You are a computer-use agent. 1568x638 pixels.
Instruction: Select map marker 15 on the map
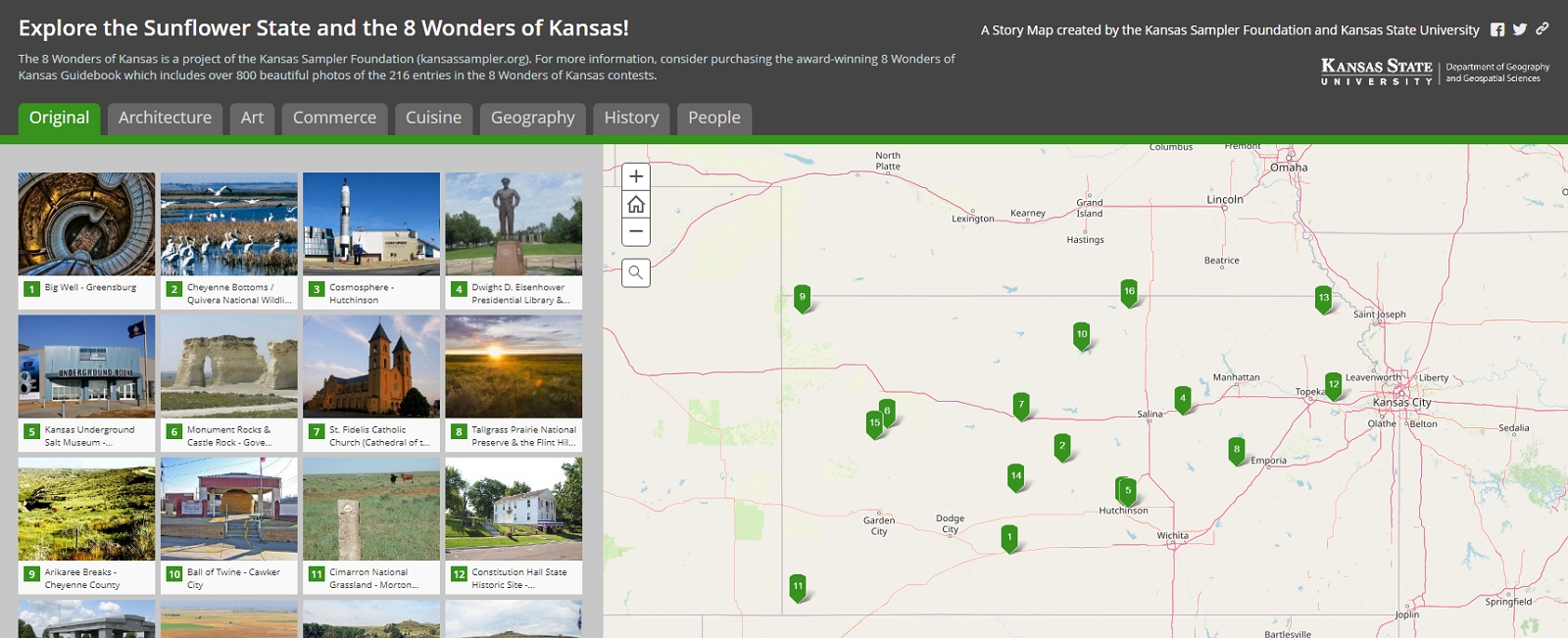coord(874,423)
